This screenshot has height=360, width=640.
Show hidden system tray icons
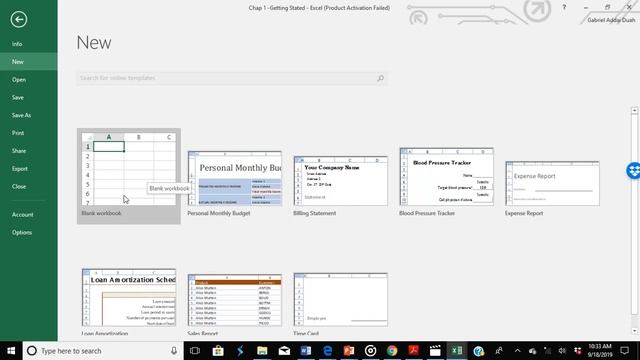click(x=517, y=351)
